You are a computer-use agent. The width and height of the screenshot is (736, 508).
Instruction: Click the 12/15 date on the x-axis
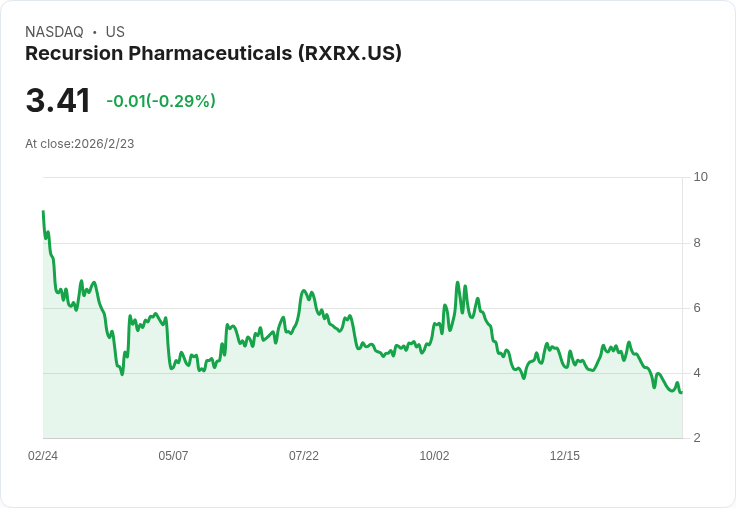pos(565,456)
